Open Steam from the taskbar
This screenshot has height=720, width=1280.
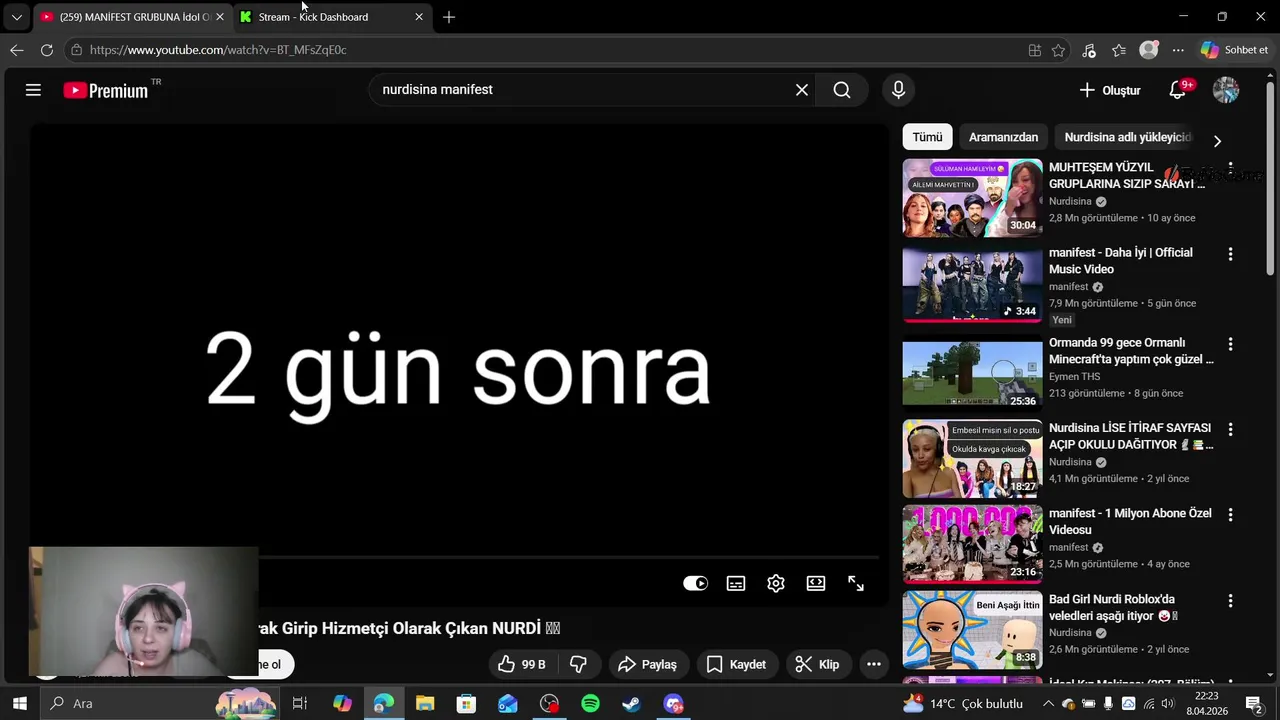point(632,704)
